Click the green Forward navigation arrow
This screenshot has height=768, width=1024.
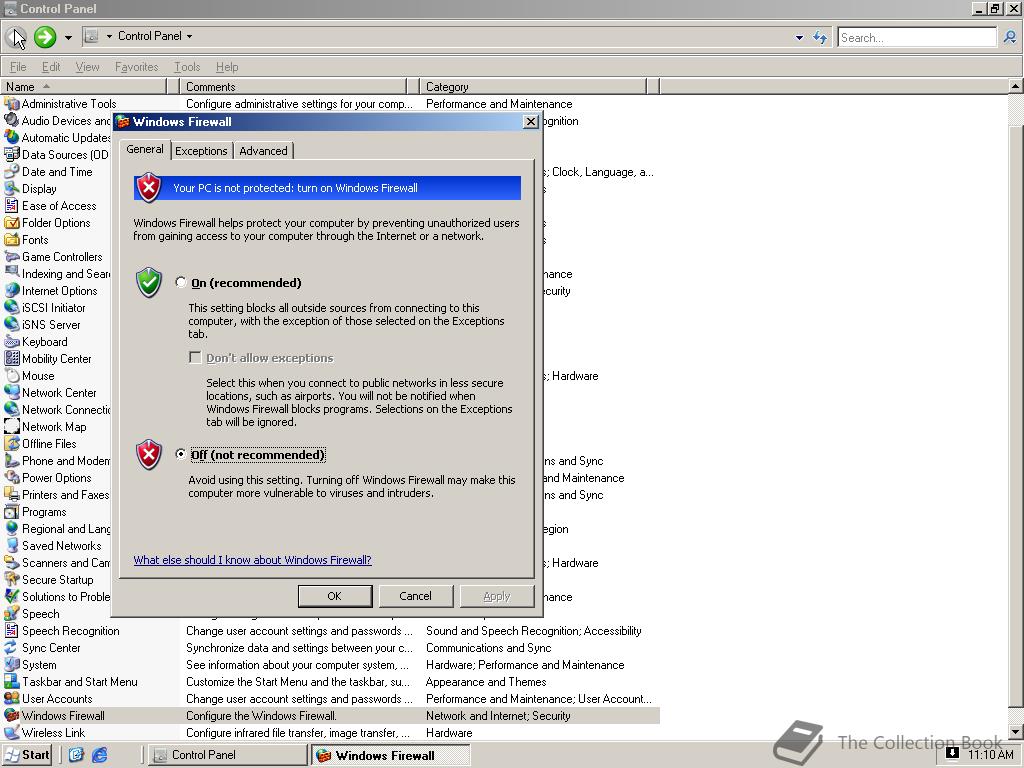pyautogui.click(x=45, y=37)
